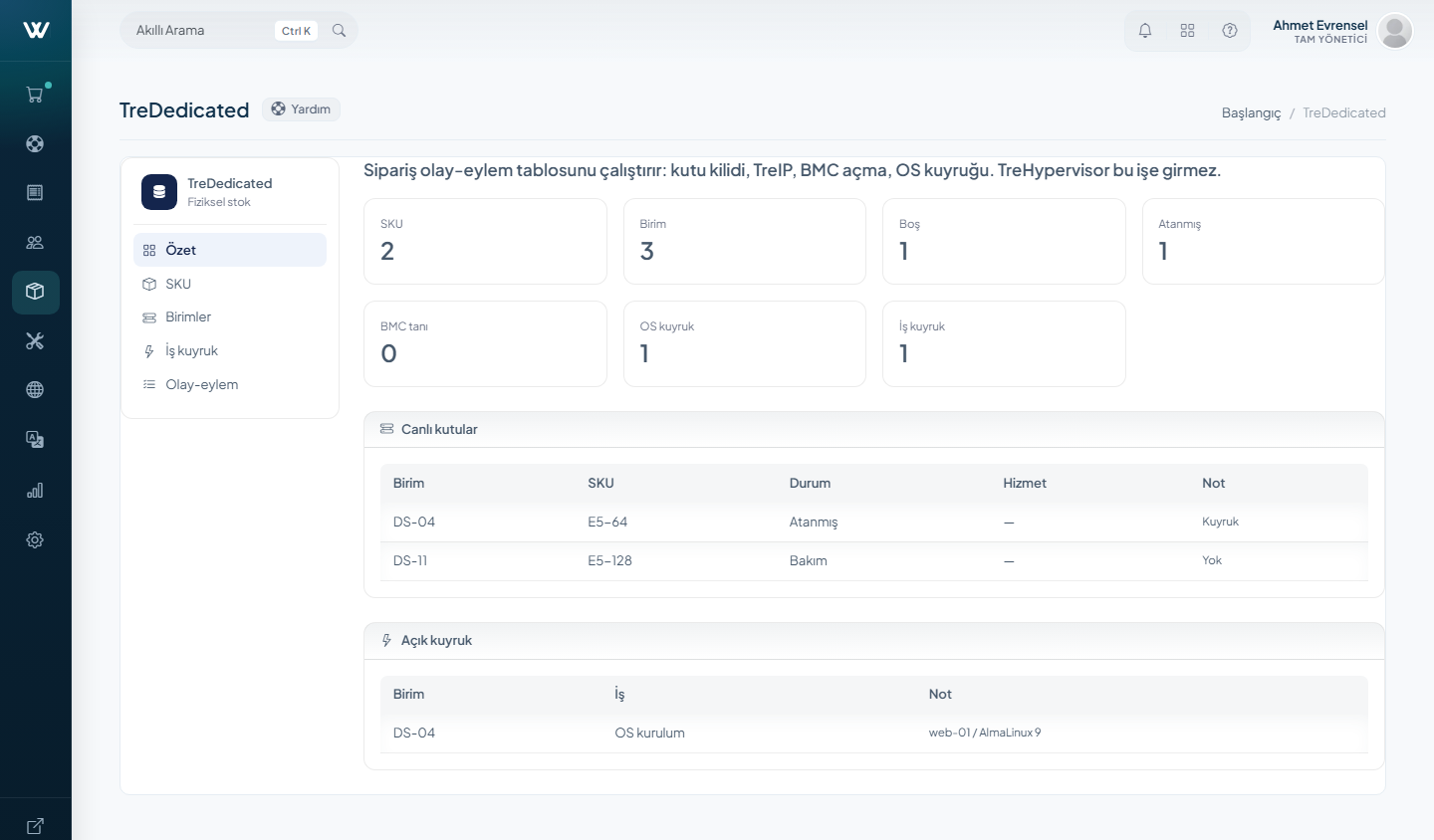Click web-01 / AlmaLinux 9 note
The height and width of the screenshot is (840, 1434).
(x=985, y=733)
